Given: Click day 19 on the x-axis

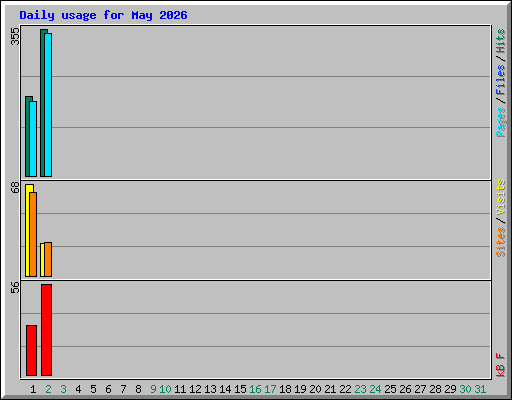Looking at the screenshot, I should [x=300, y=389].
